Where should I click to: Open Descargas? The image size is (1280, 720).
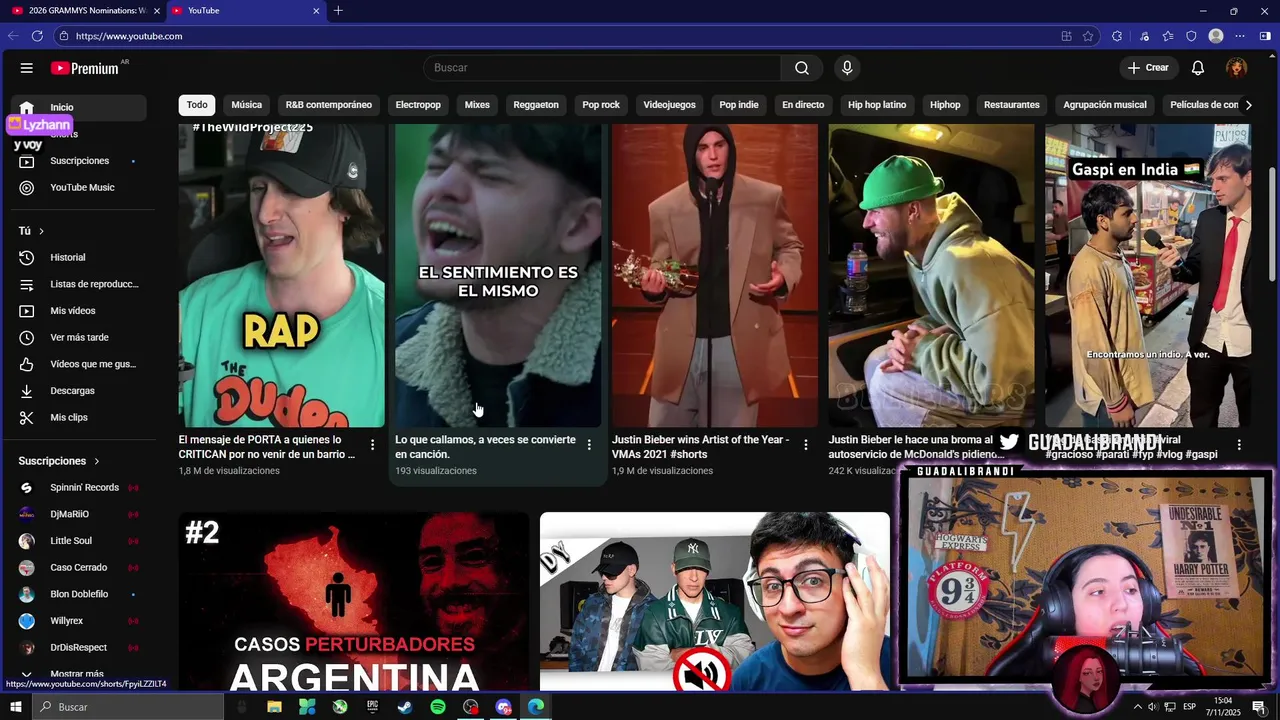pyautogui.click(x=80, y=391)
